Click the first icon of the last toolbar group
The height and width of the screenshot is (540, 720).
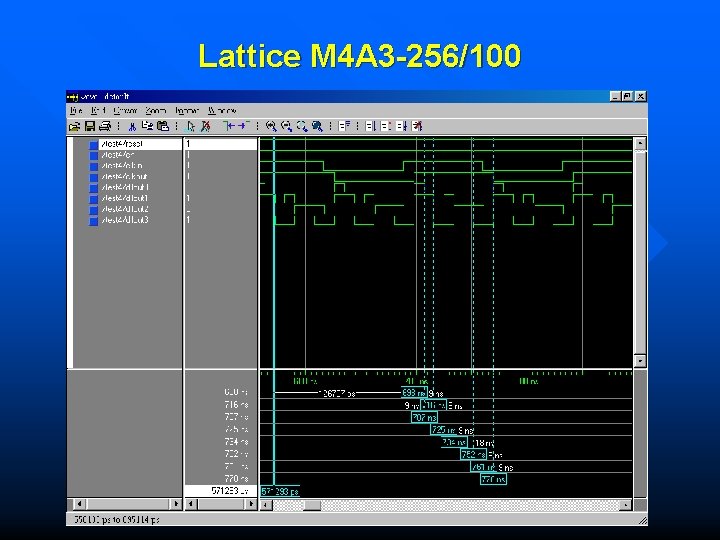pyautogui.click(x=371, y=126)
